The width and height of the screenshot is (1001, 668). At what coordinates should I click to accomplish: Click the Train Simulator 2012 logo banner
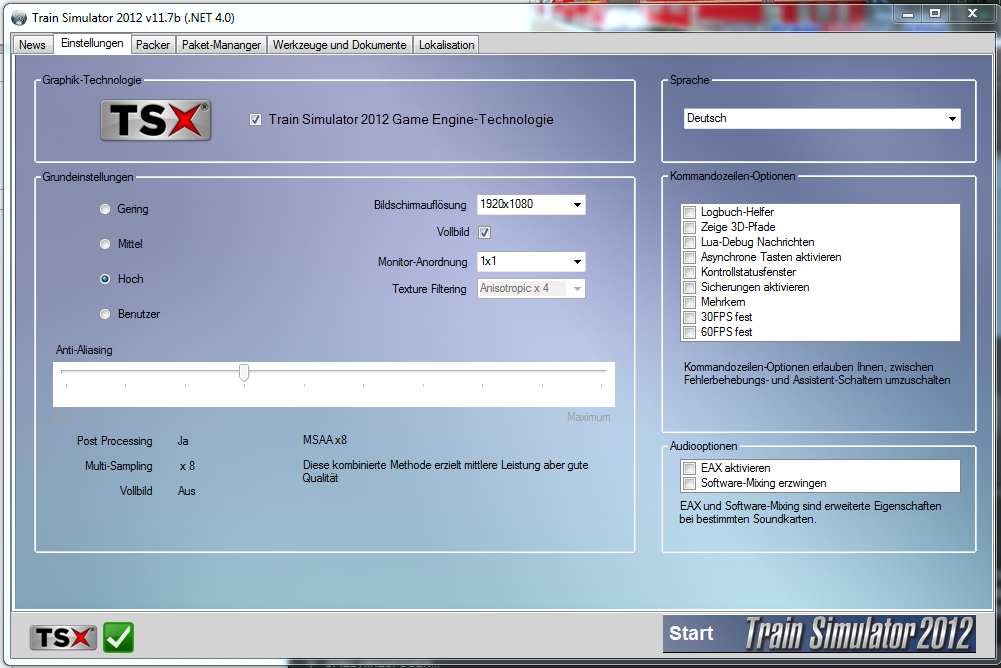pyautogui.click(x=859, y=633)
